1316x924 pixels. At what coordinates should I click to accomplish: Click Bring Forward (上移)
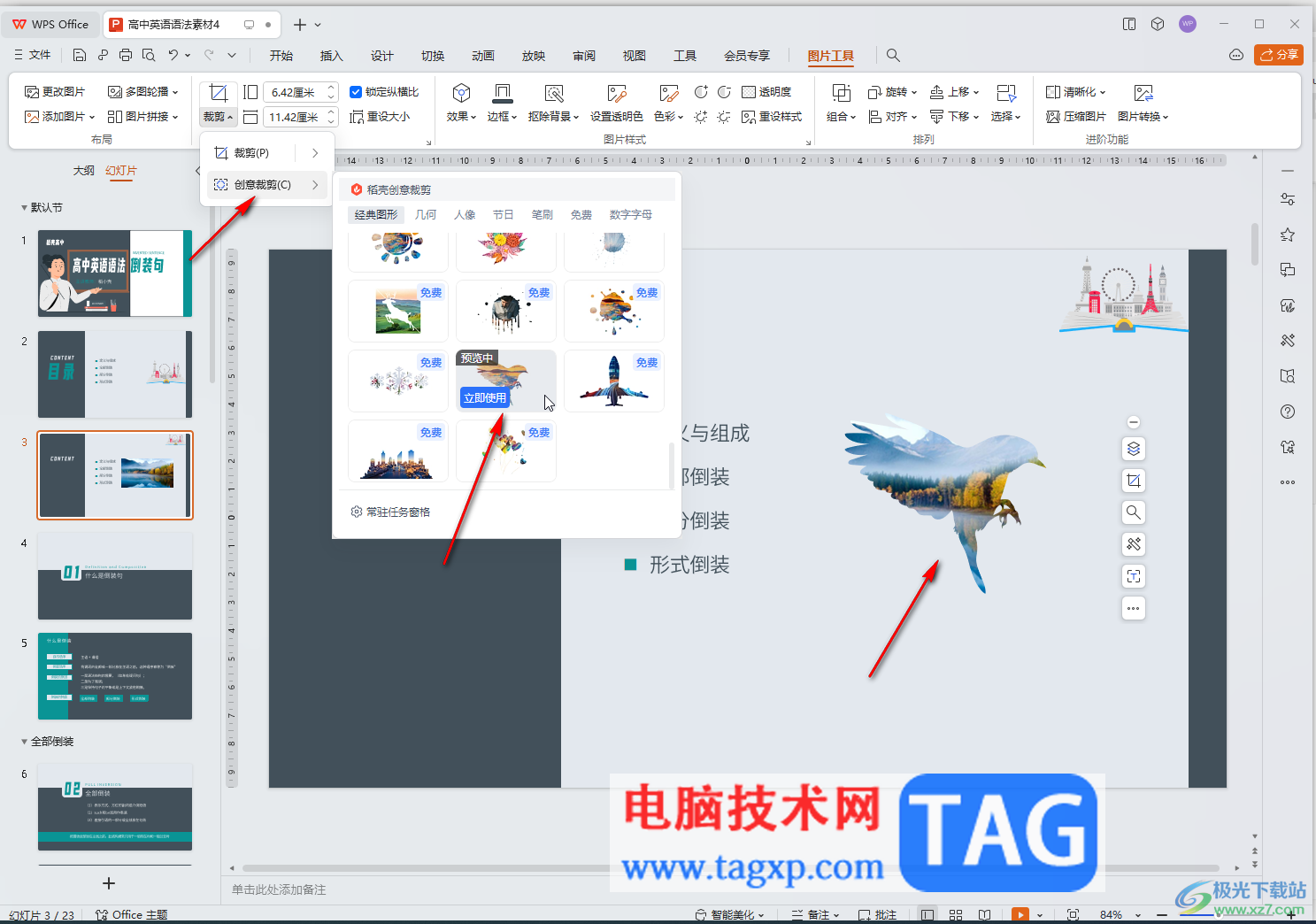954,92
